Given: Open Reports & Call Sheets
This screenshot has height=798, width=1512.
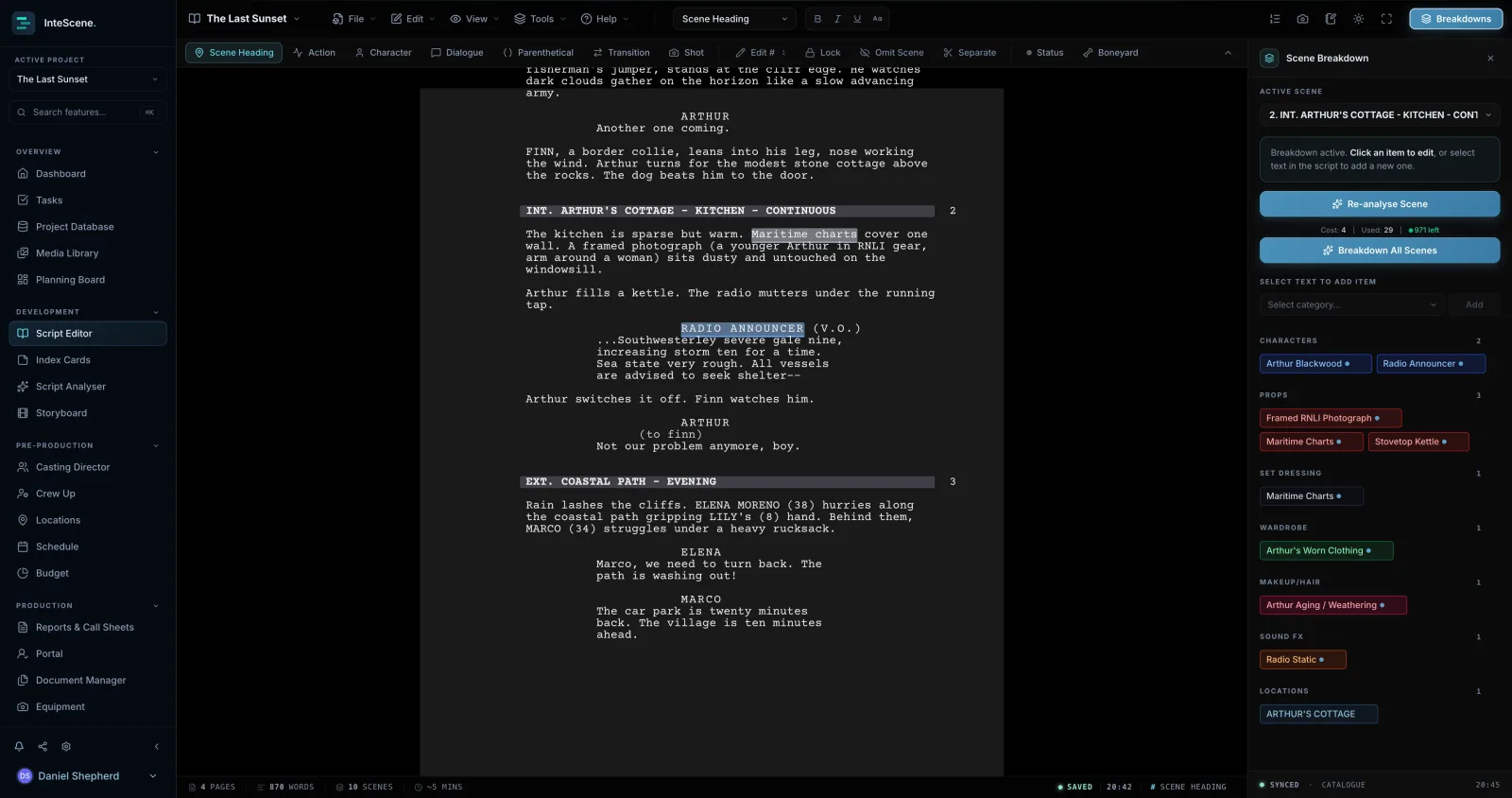Looking at the screenshot, I should coord(87,627).
